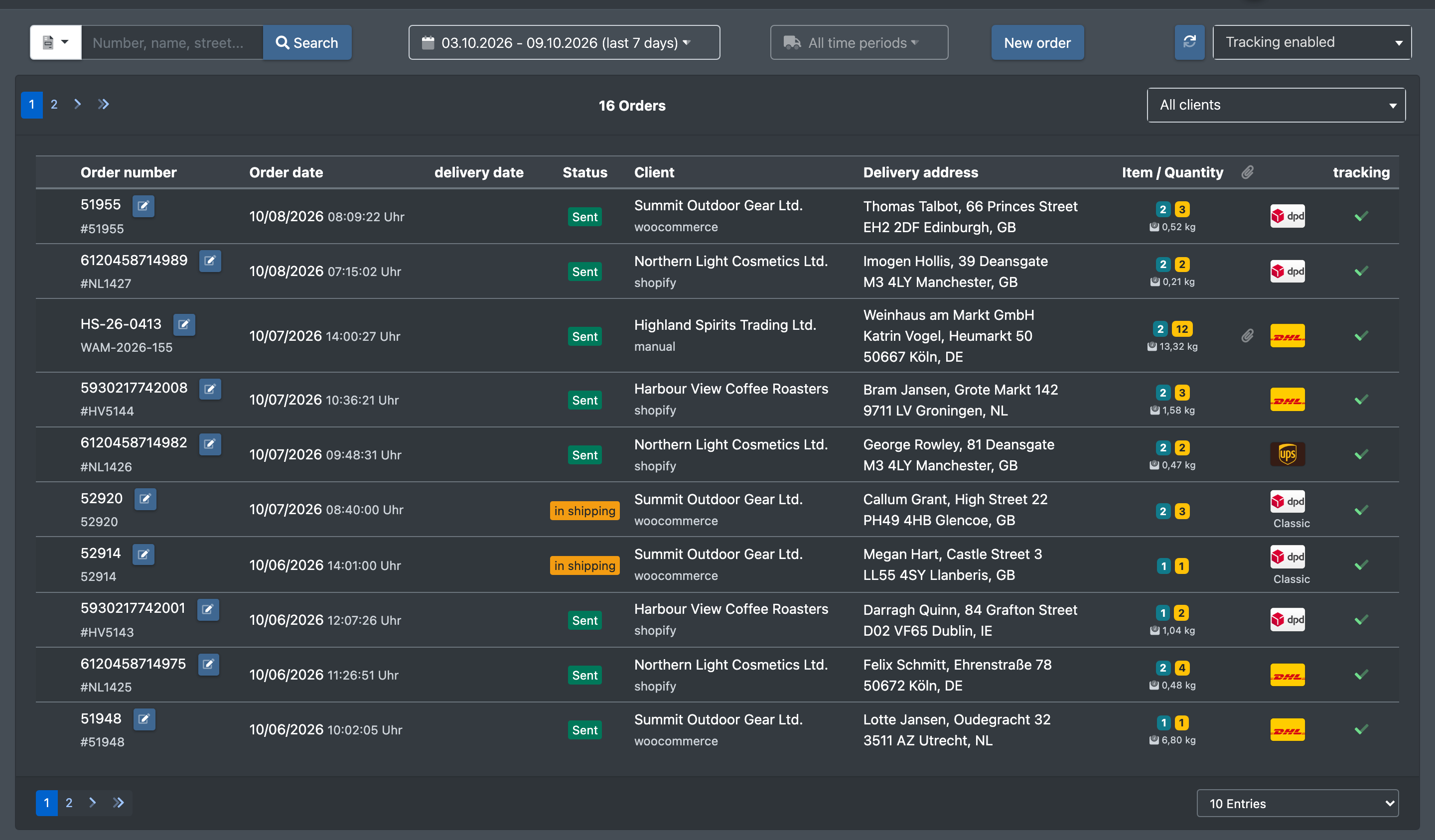Open the order date range picker
Image resolution: width=1435 pixels, height=840 pixels.
tap(564, 42)
